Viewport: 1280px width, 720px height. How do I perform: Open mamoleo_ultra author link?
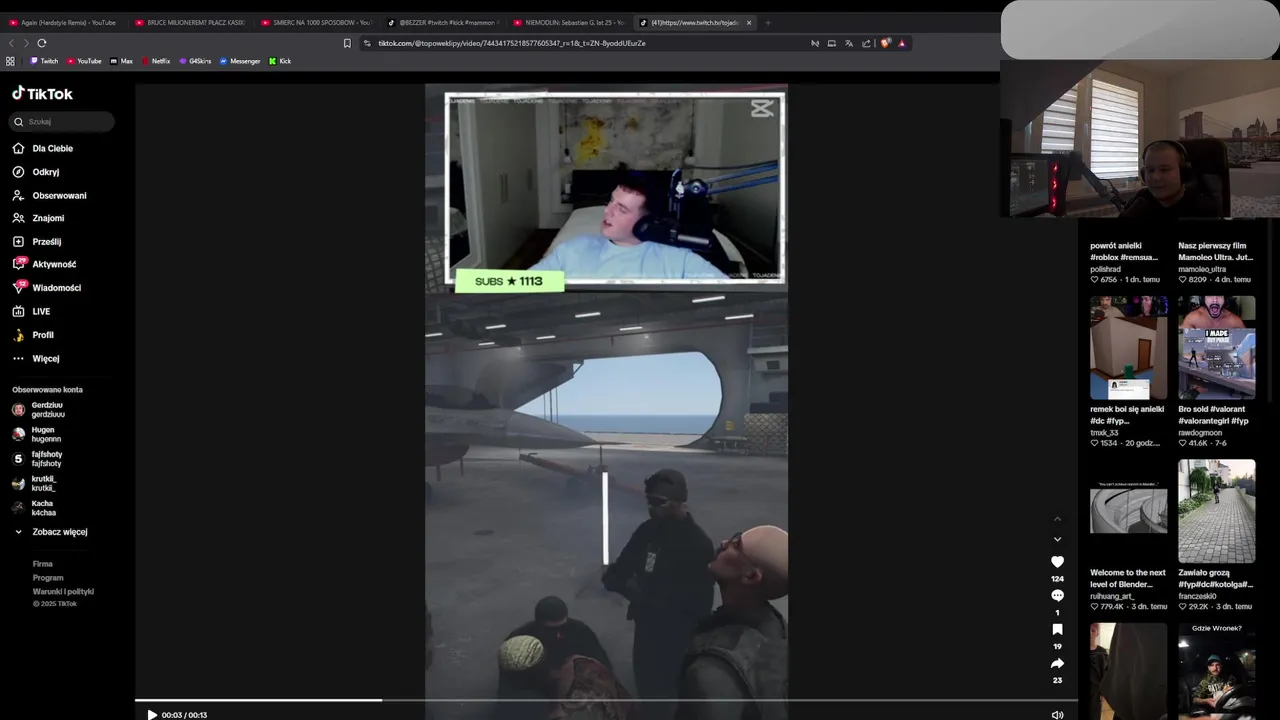[1202, 269]
